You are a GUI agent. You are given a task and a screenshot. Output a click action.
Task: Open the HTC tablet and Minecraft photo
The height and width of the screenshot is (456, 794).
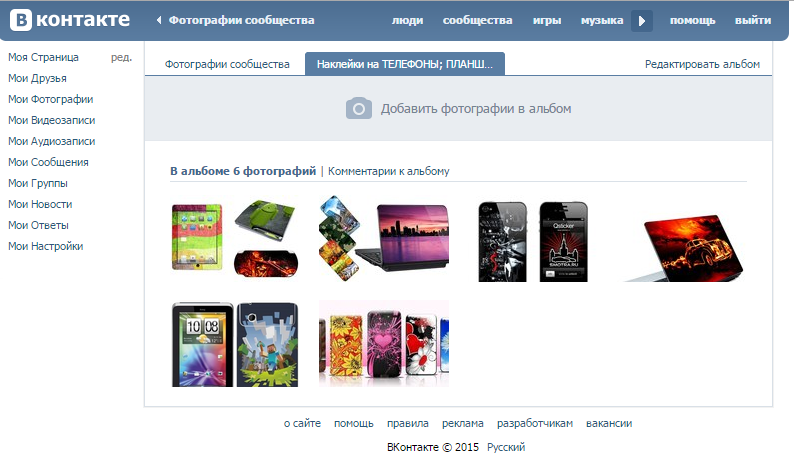coord(235,345)
